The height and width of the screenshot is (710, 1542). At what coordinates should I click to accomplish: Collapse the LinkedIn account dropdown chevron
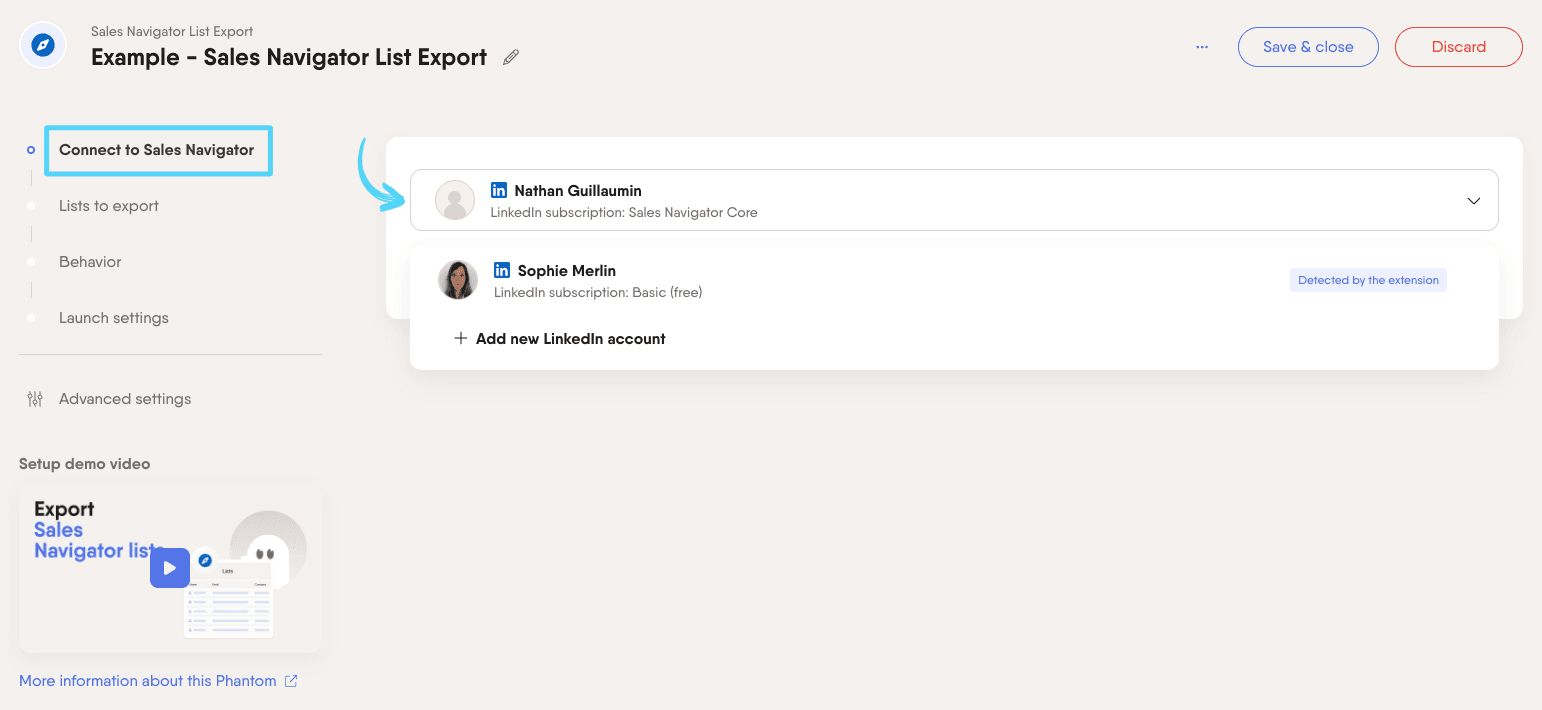(x=1473, y=201)
